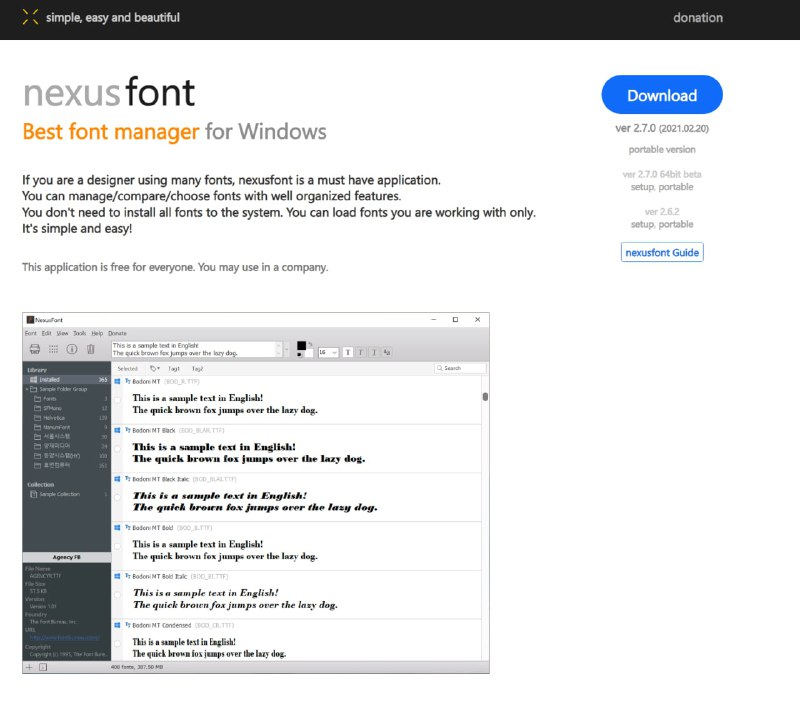Open the font size dropdown
The image size is (800, 703).
330,352
